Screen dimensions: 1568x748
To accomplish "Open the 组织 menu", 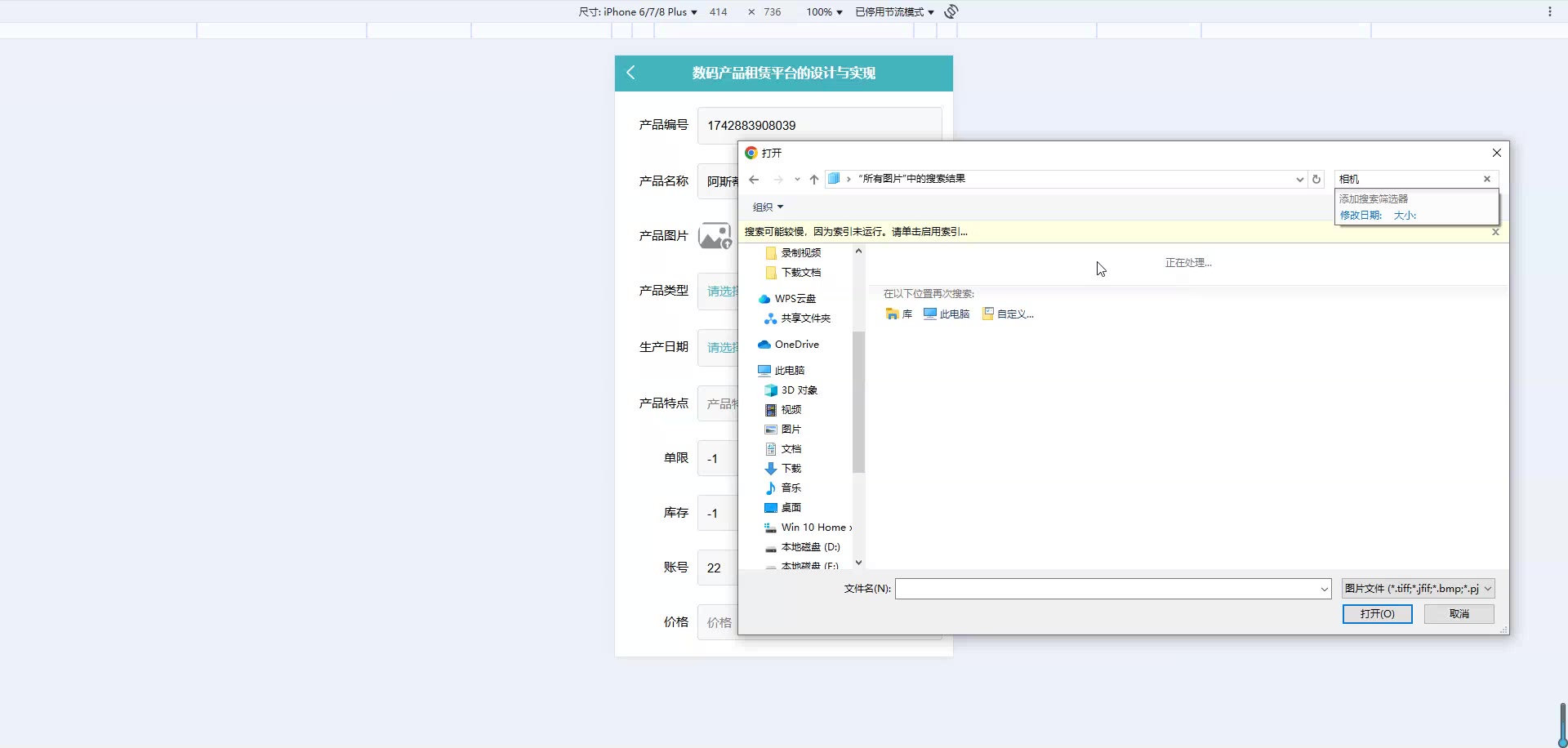I will (768, 207).
